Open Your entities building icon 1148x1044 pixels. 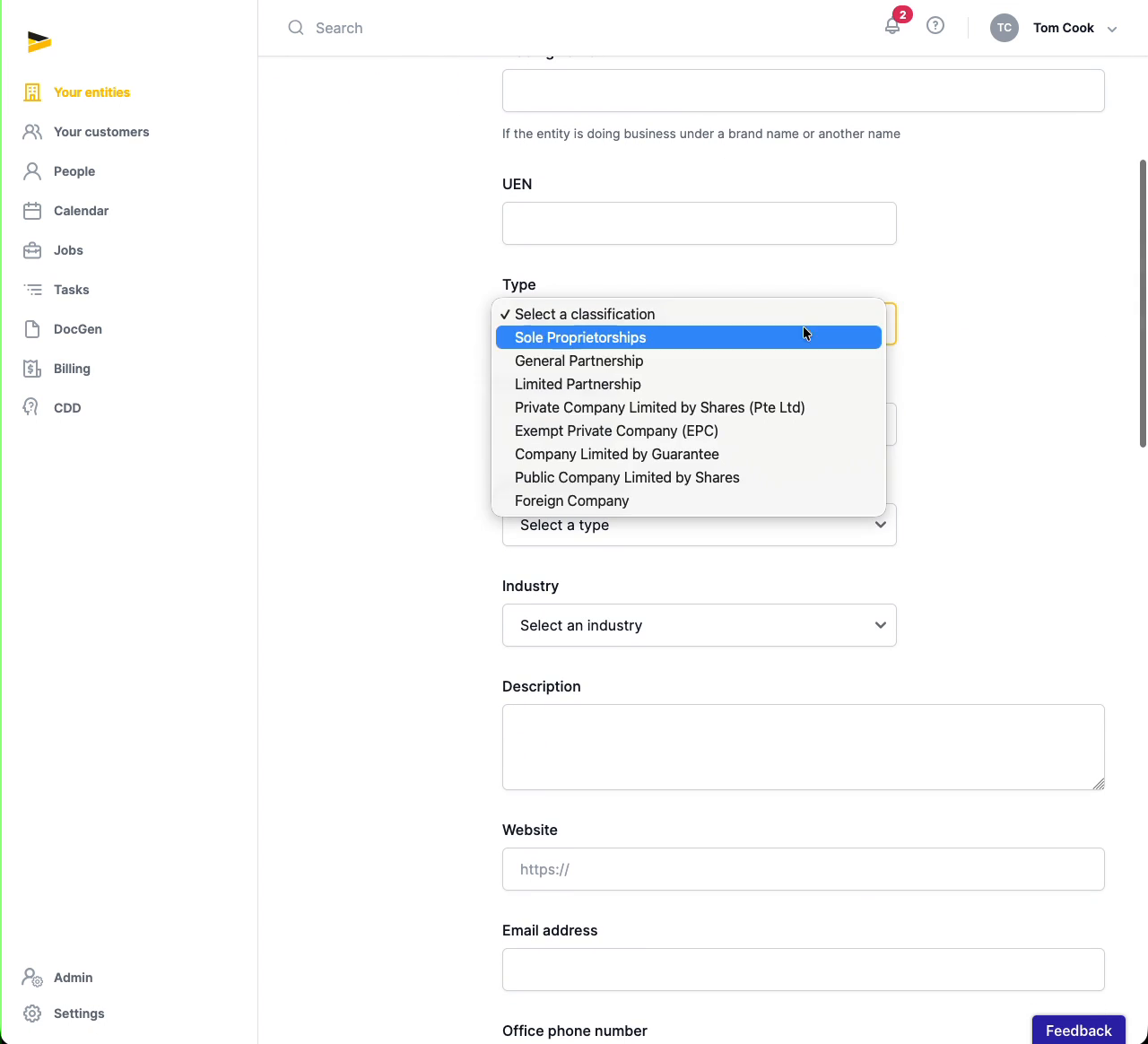click(32, 92)
